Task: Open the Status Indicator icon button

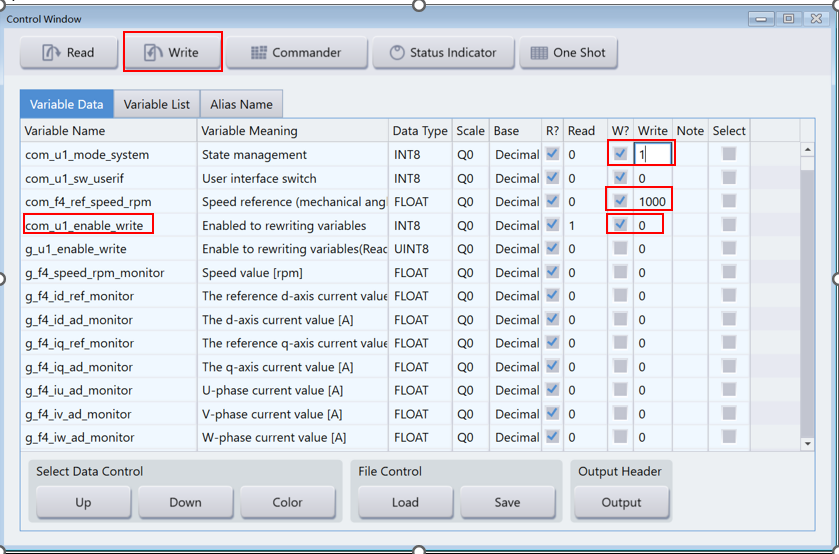Action: click(x=443, y=53)
